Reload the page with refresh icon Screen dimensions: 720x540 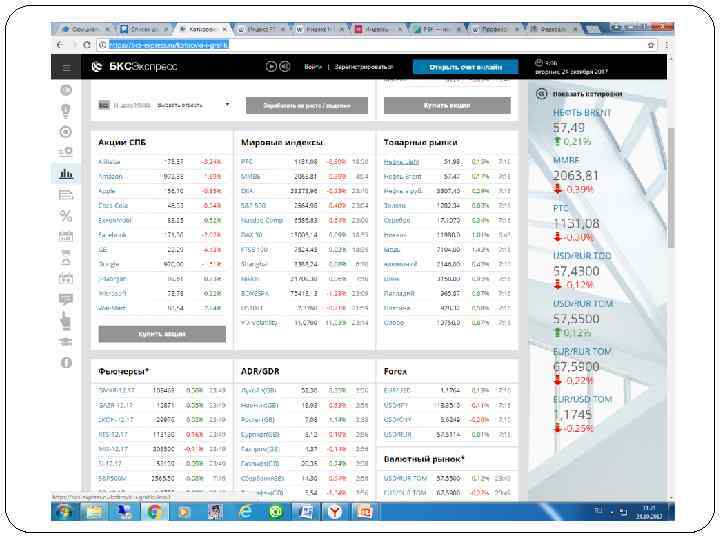(x=87, y=45)
